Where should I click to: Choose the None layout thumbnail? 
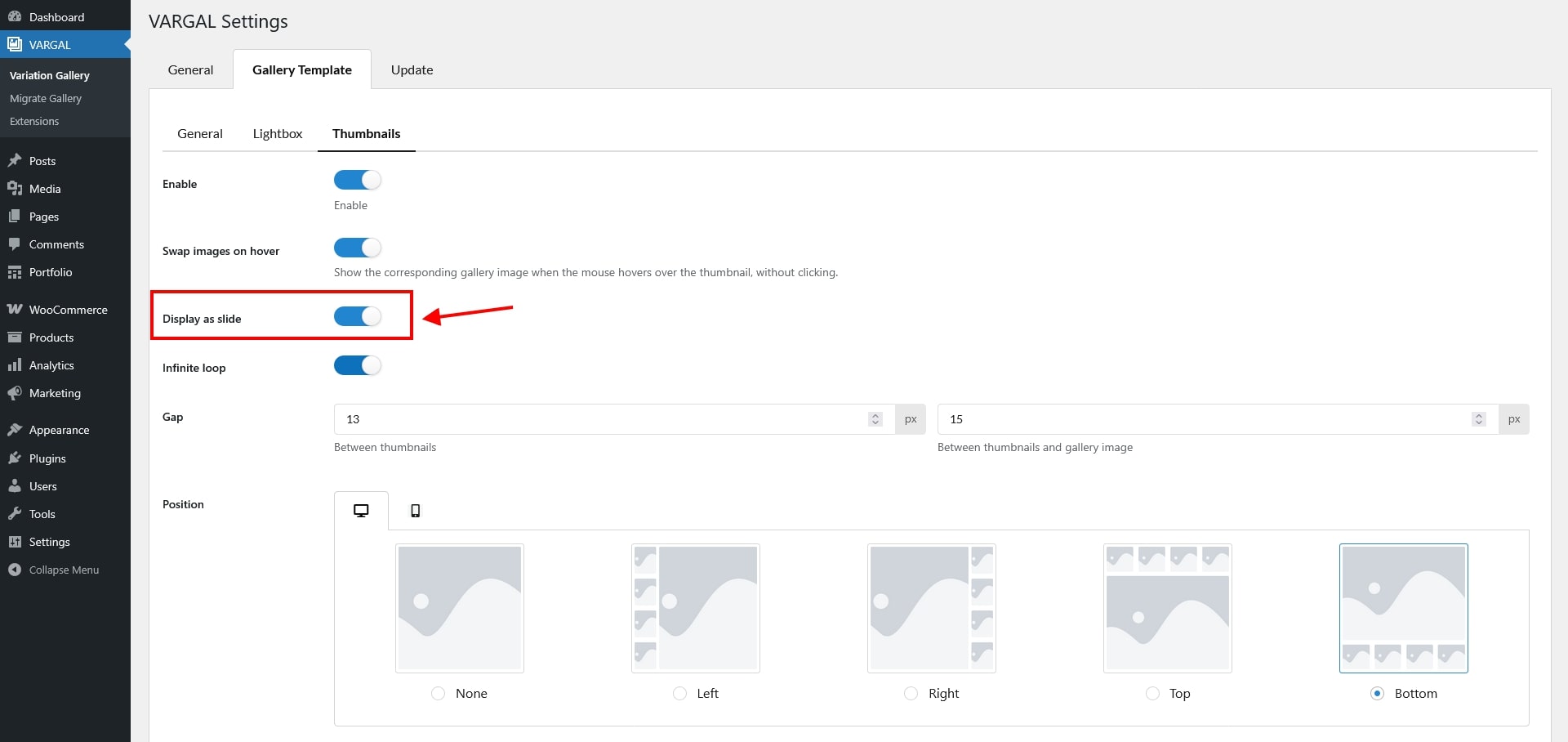[460, 608]
